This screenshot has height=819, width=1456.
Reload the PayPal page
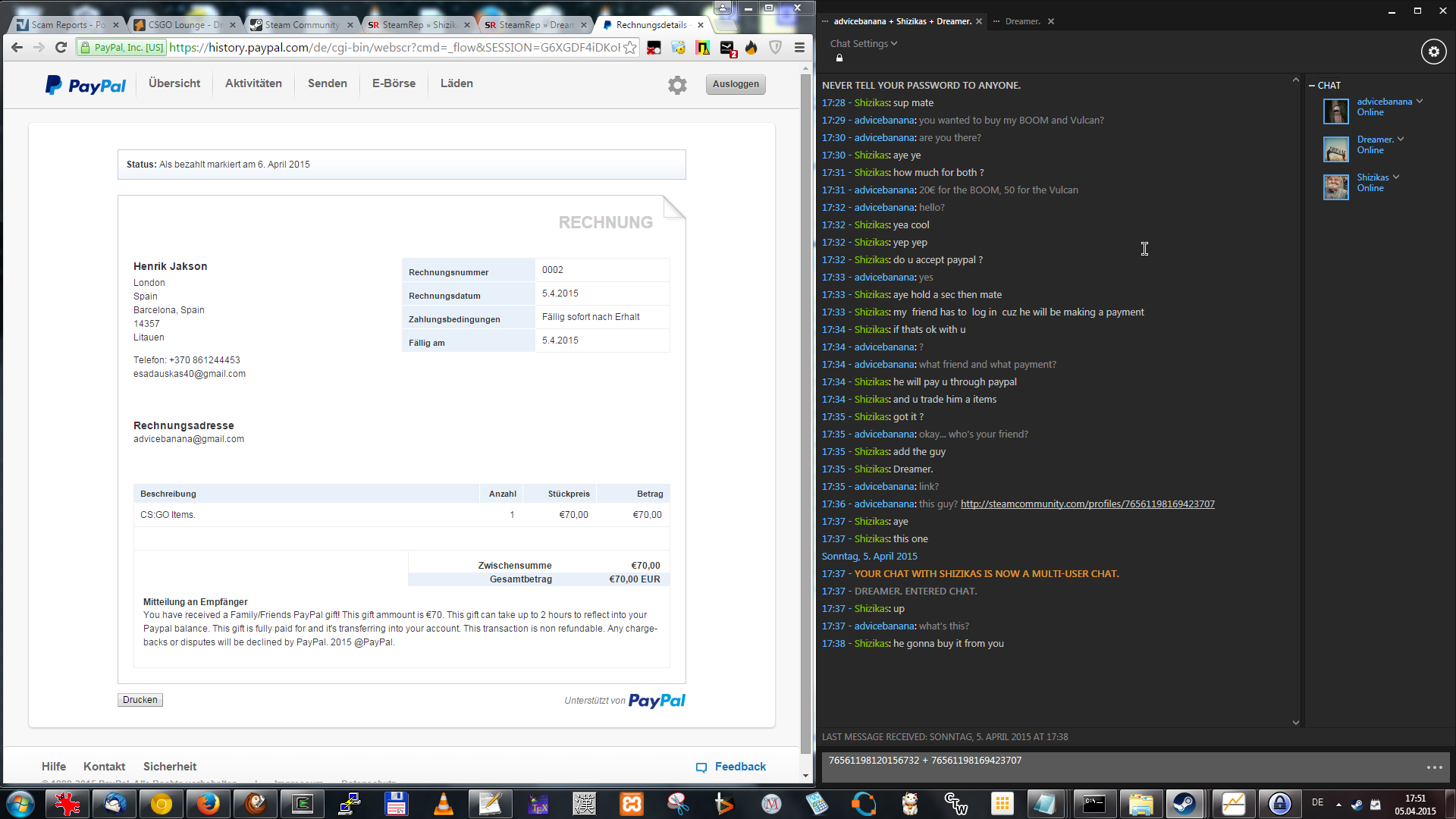[61, 48]
